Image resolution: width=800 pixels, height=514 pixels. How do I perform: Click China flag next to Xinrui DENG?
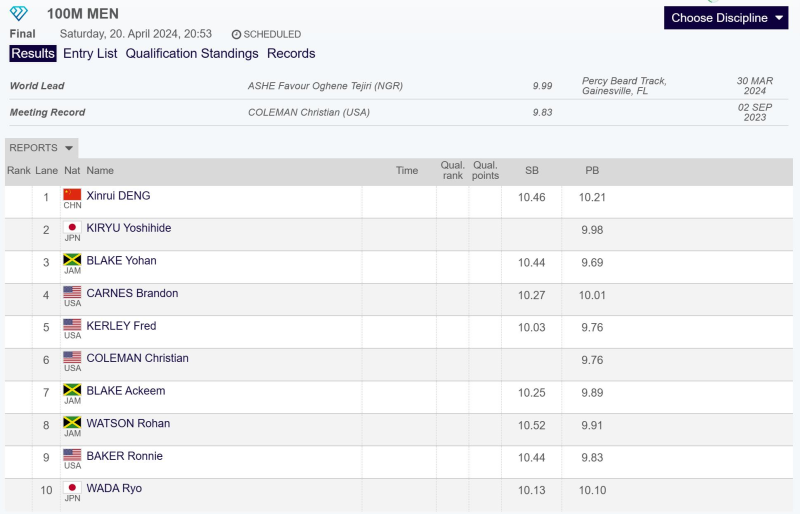[72, 195]
